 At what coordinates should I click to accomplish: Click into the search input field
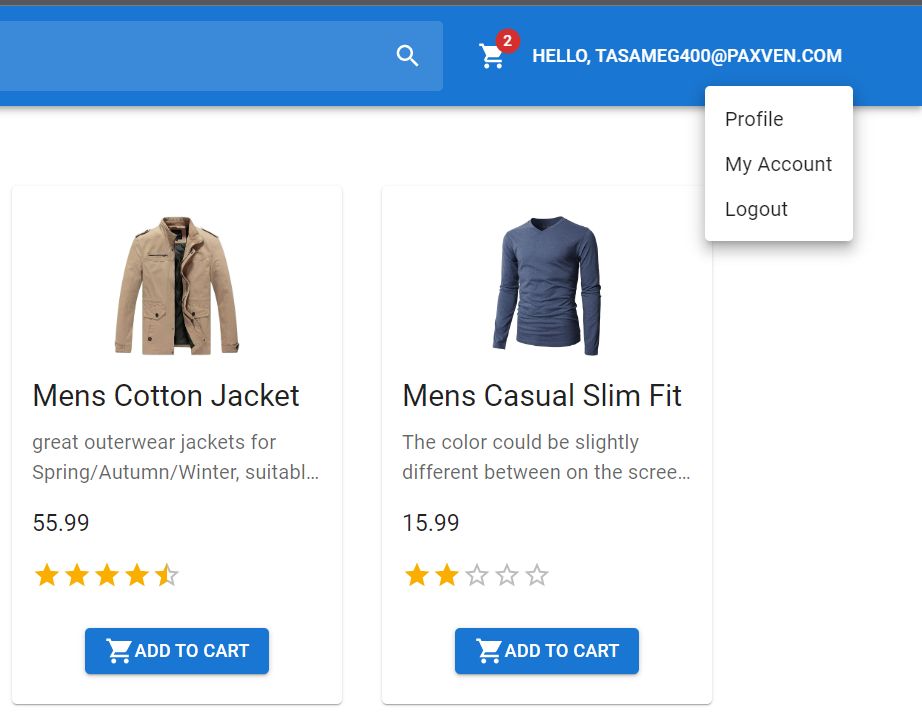[194, 56]
